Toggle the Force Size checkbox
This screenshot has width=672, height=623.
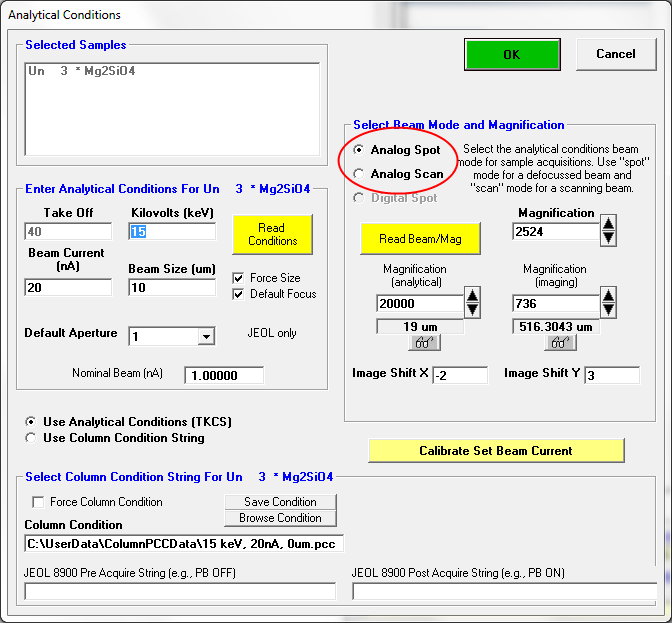[x=238, y=278]
